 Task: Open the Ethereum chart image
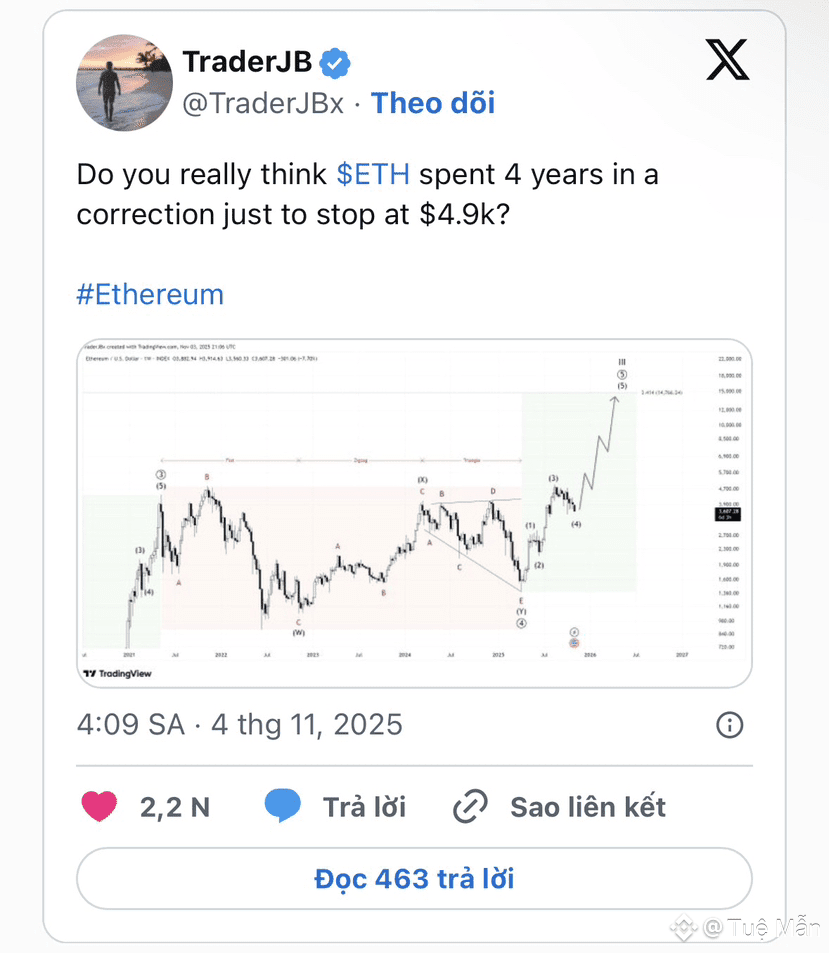[x=414, y=512]
